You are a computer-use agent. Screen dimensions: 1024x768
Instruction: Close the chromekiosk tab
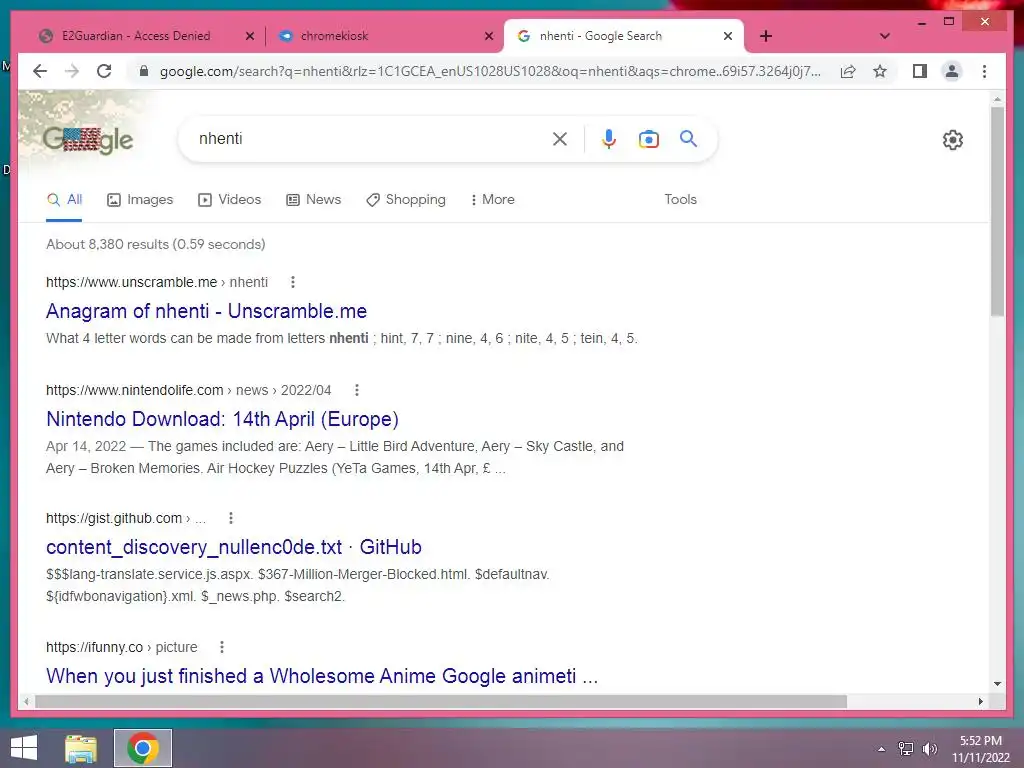488,36
